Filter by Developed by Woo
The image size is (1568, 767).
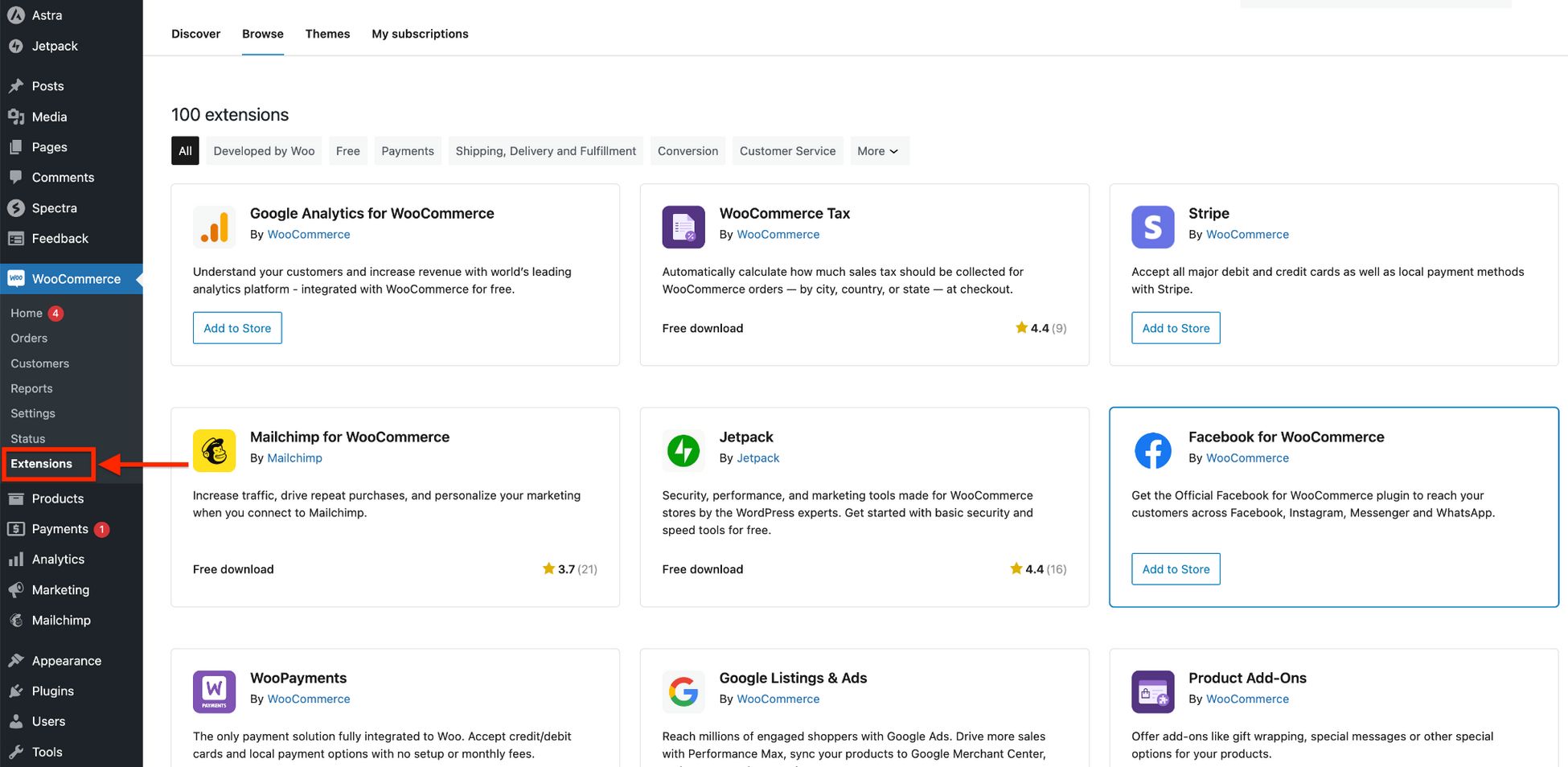click(264, 151)
